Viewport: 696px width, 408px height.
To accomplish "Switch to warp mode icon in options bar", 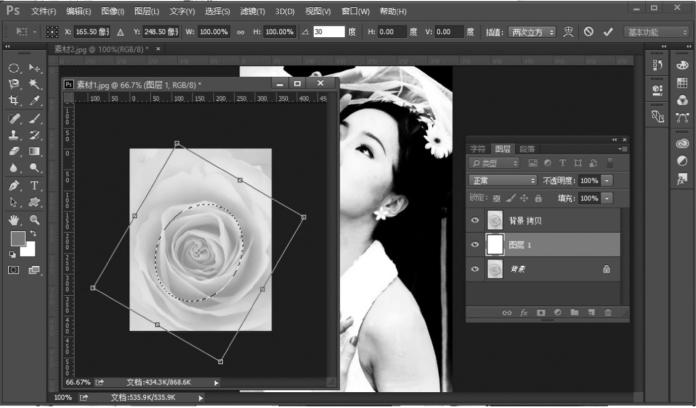I will [568, 31].
